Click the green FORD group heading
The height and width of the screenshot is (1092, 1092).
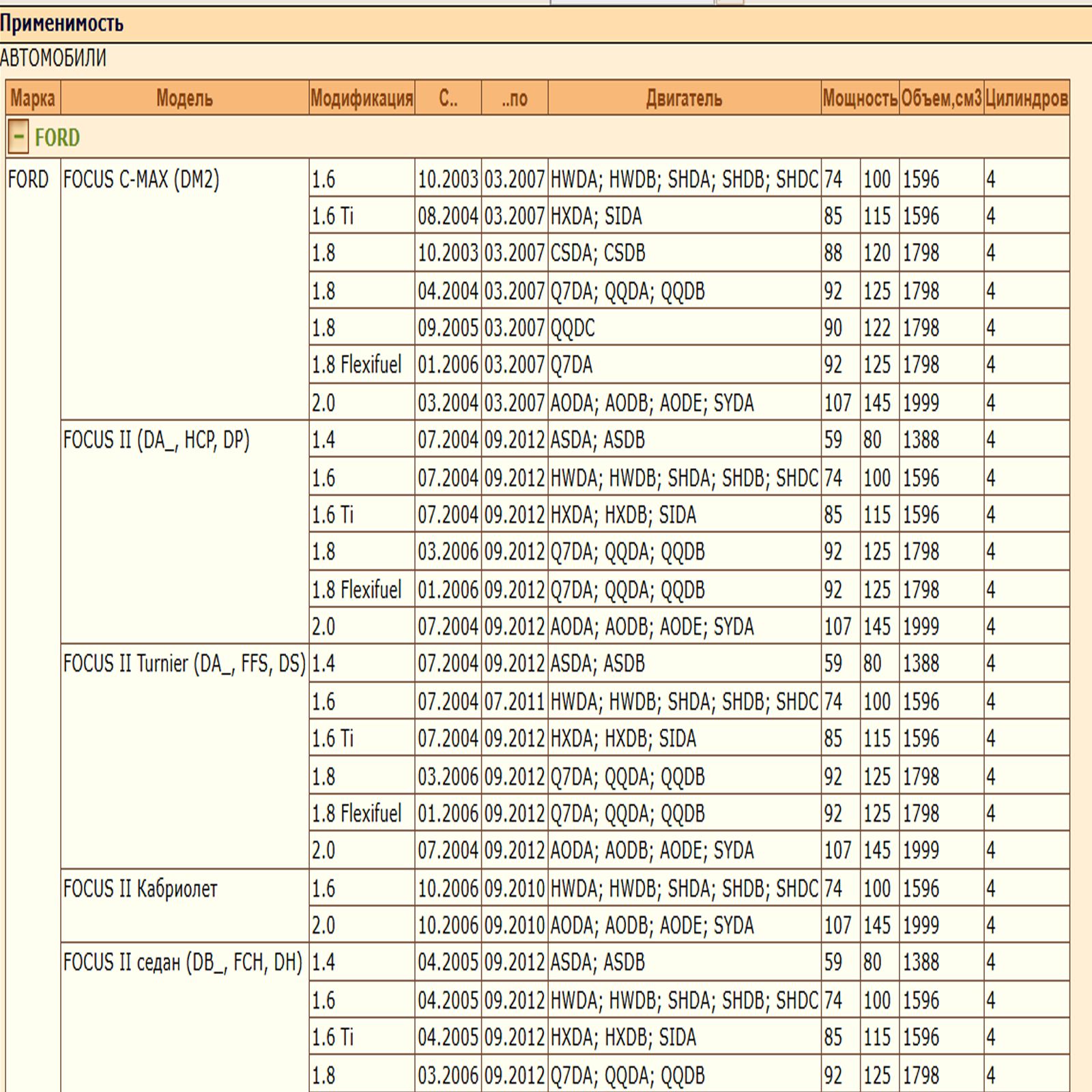coord(57,138)
